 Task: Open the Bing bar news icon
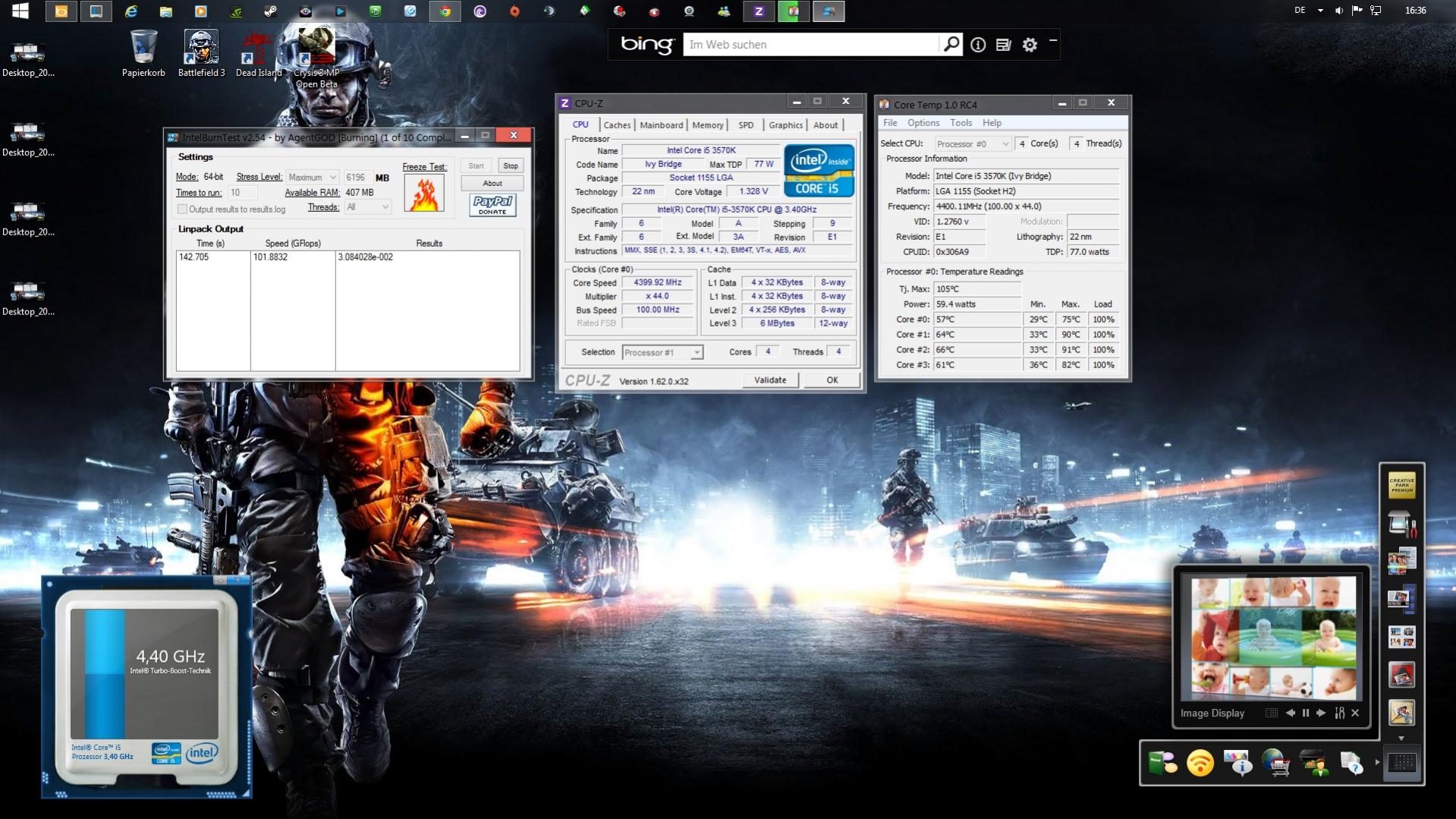pyautogui.click(x=1003, y=45)
